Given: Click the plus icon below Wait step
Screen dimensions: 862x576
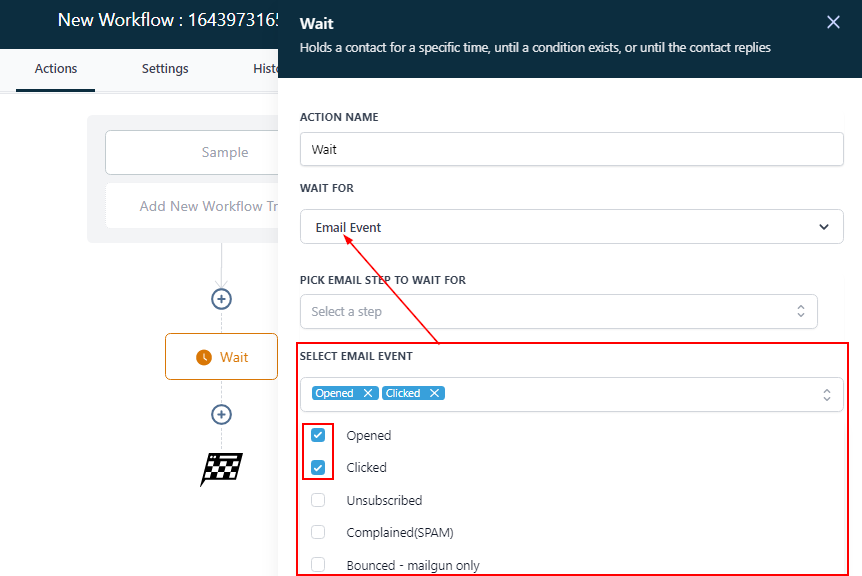Looking at the screenshot, I should (x=222, y=414).
